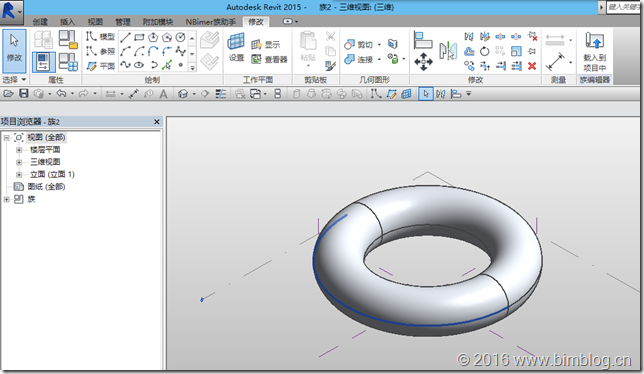Select the Rectangle draw tool

click(x=139, y=38)
